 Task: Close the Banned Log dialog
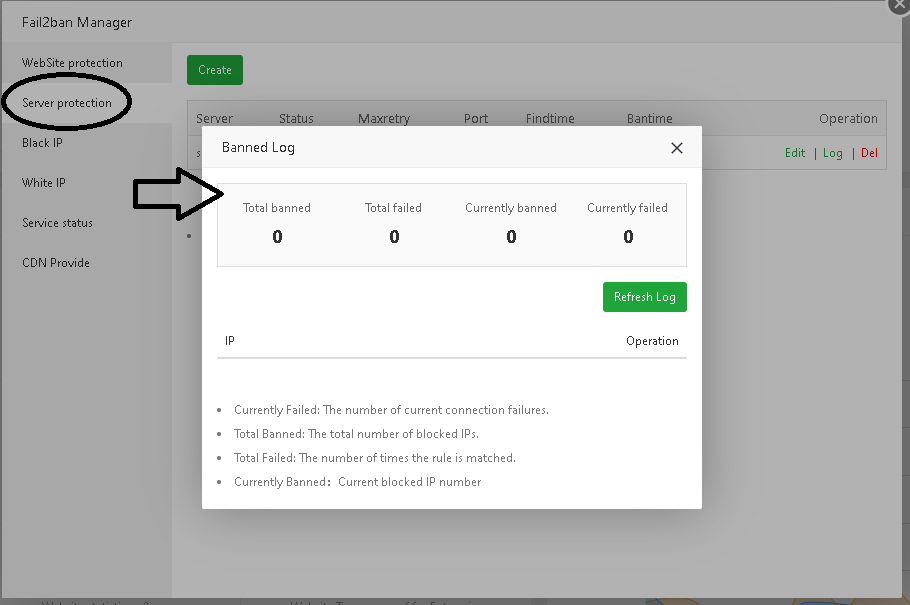point(677,148)
